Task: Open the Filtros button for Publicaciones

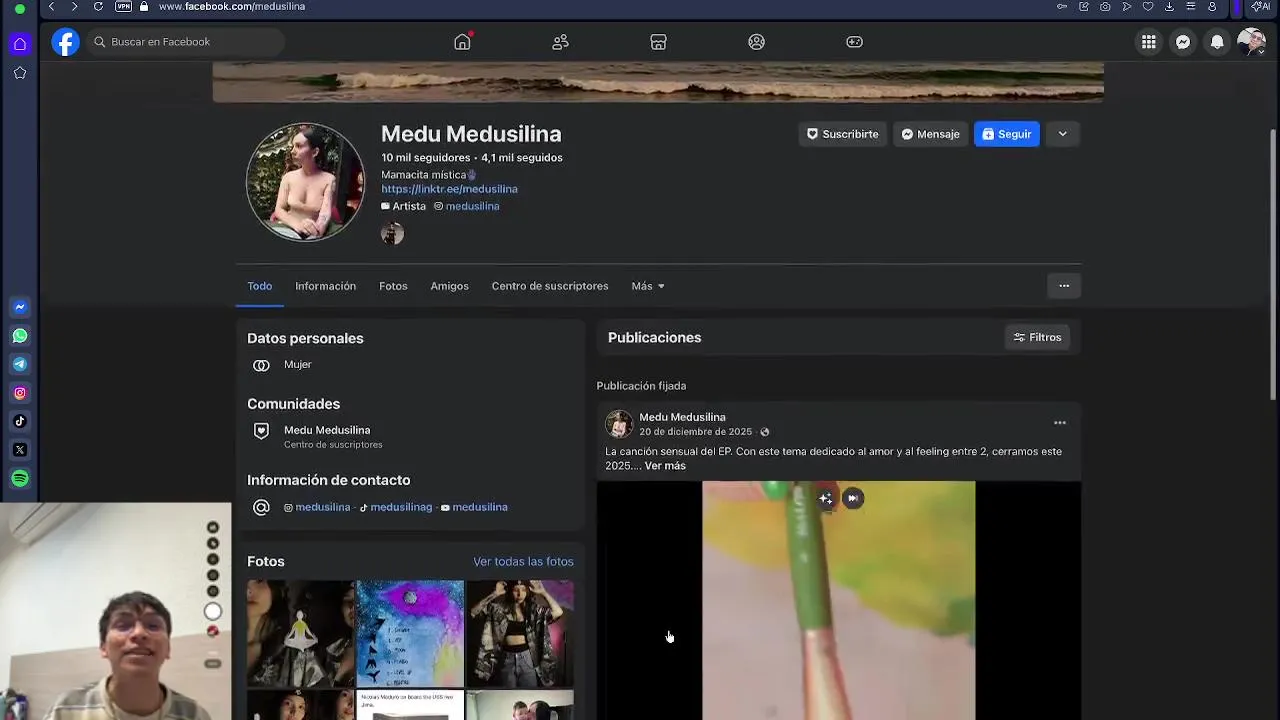Action: point(1037,337)
